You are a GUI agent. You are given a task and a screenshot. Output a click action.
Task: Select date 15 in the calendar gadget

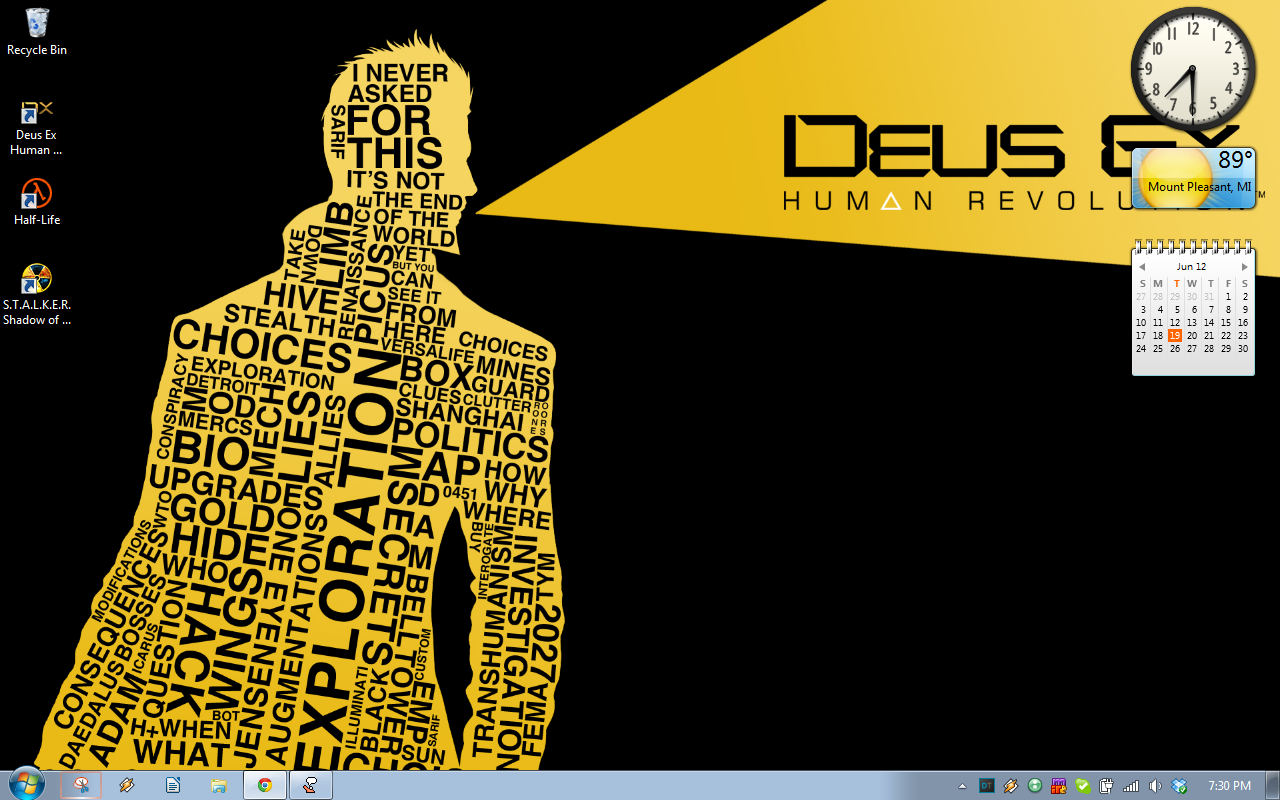[x=1226, y=323]
